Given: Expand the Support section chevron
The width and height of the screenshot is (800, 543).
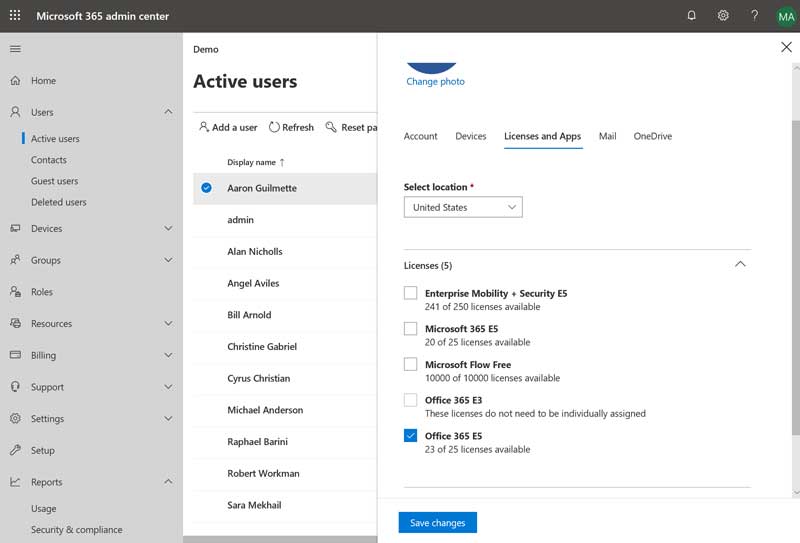Looking at the screenshot, I should (168, 386).
